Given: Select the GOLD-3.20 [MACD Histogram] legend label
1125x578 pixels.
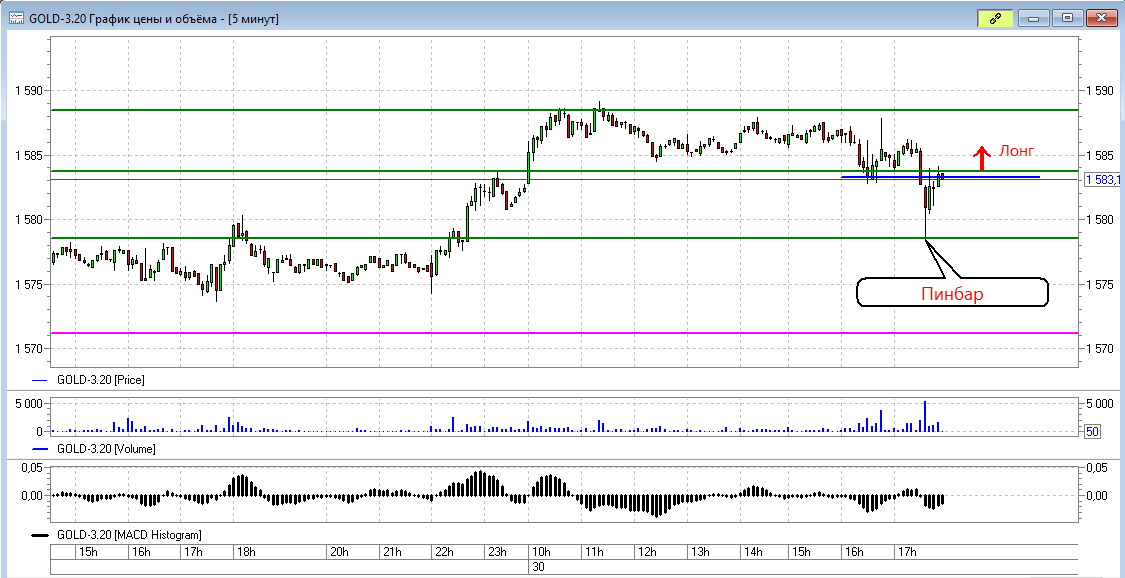Looking at the screenshot, I should [129, 535].
